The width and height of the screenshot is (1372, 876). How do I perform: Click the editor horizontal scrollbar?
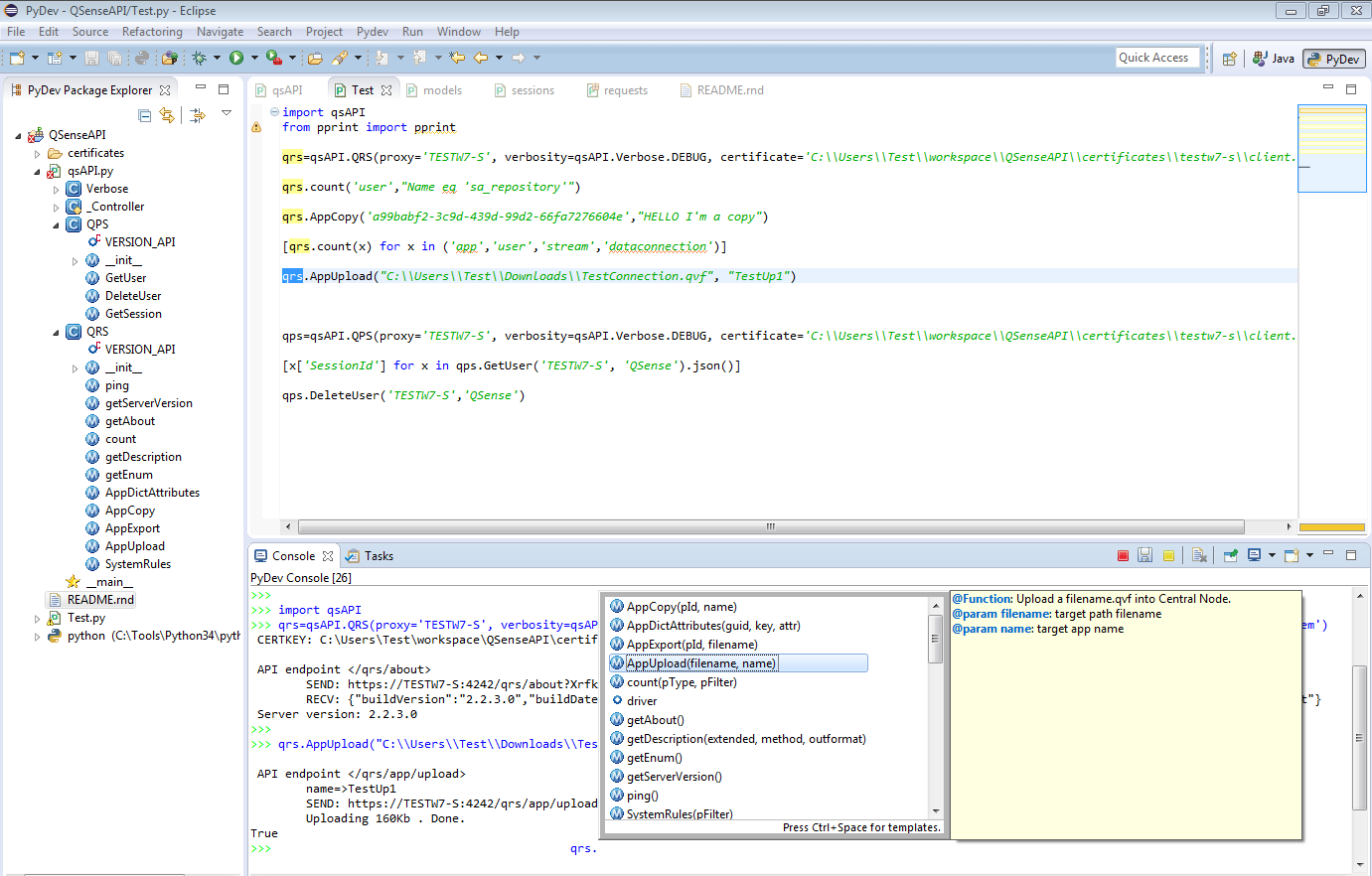[x=771, y=527]
